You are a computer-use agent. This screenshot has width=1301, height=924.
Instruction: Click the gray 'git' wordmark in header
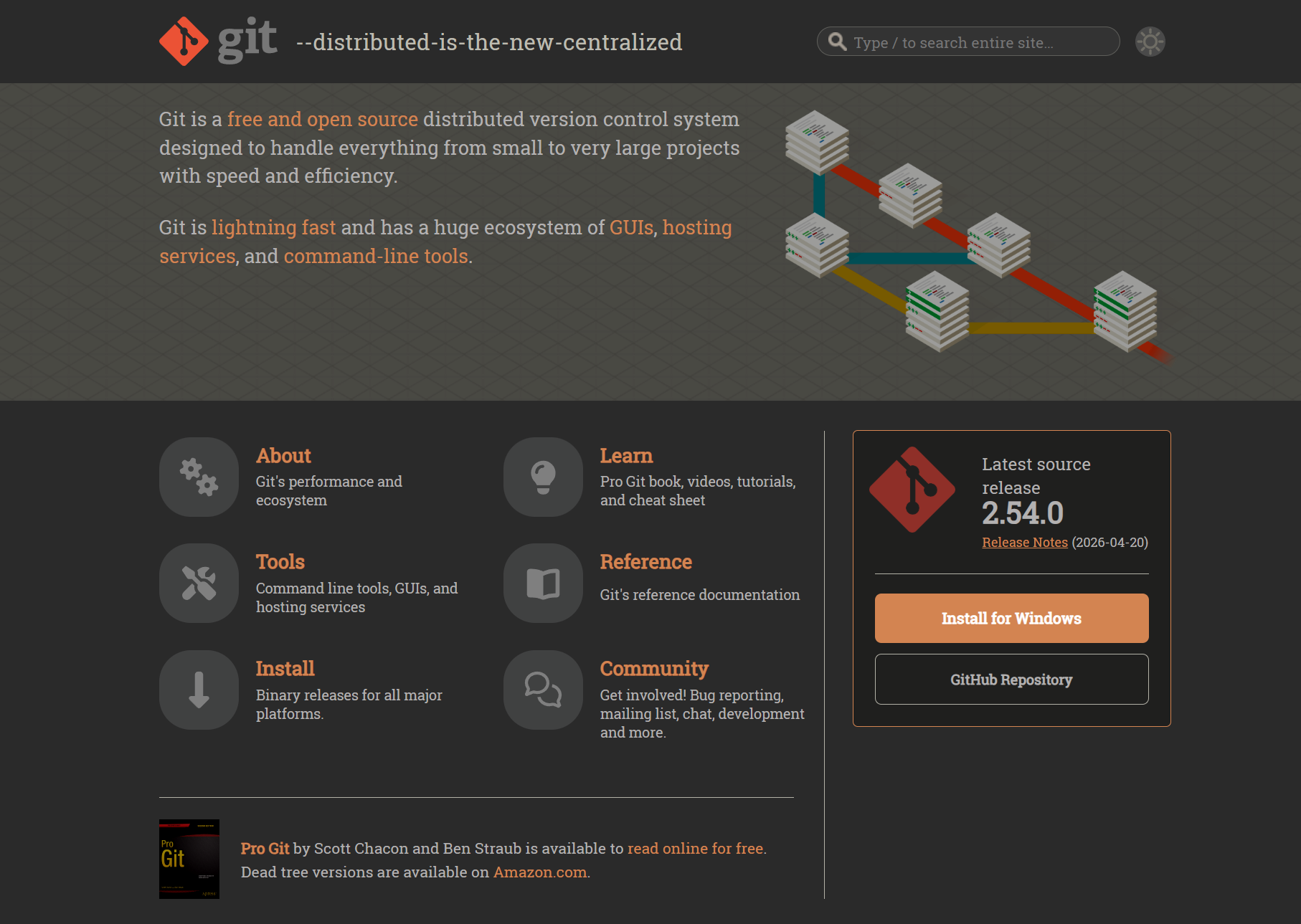pyautogui.click(x=247, y=39)
